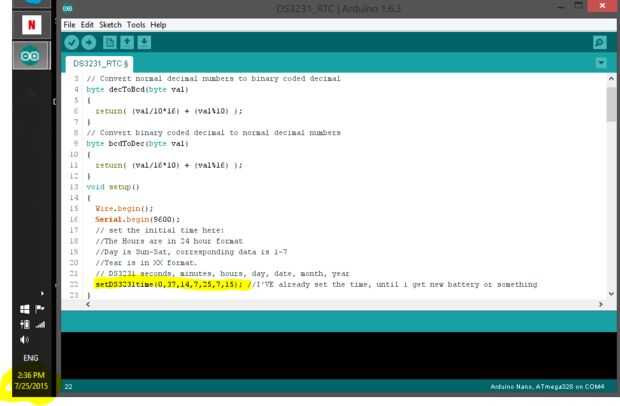
Task: Click the Netflix taskbar icon
Action: 32,25
